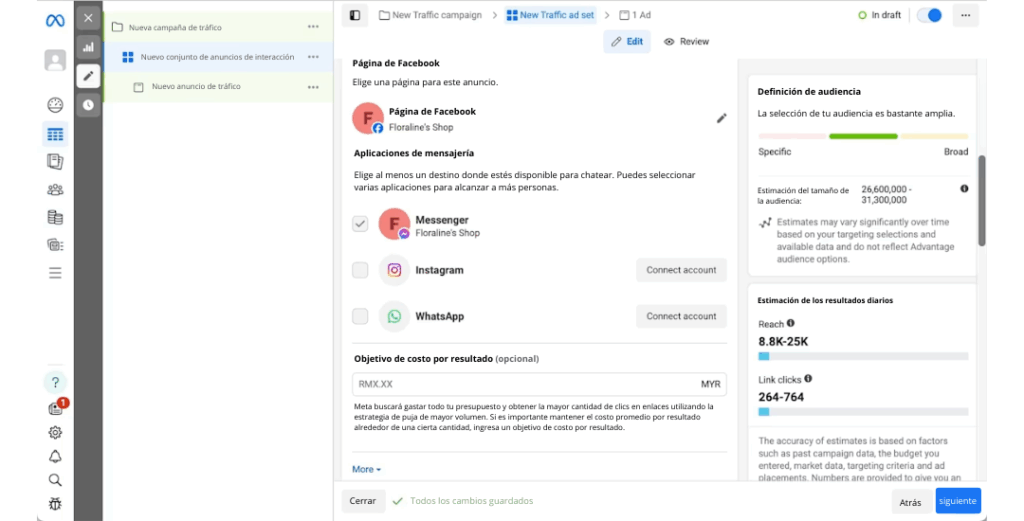Open the clock history icon
This screenshot has height=521, width=1024.
pyautogui.click(x=88, y=104)
